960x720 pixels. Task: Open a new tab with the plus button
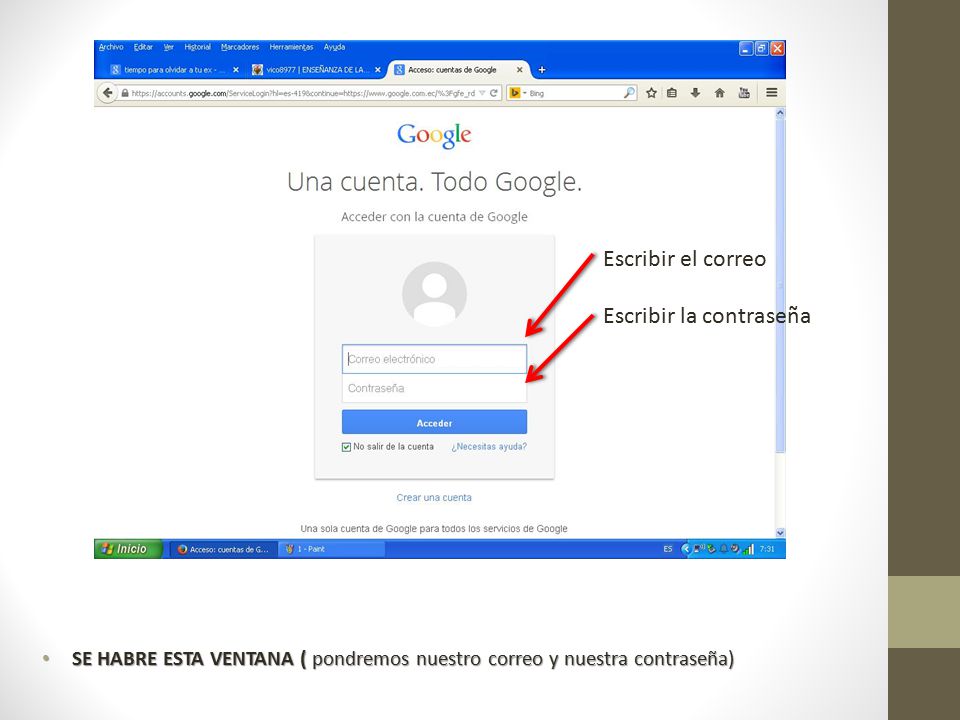coord(542,70)
